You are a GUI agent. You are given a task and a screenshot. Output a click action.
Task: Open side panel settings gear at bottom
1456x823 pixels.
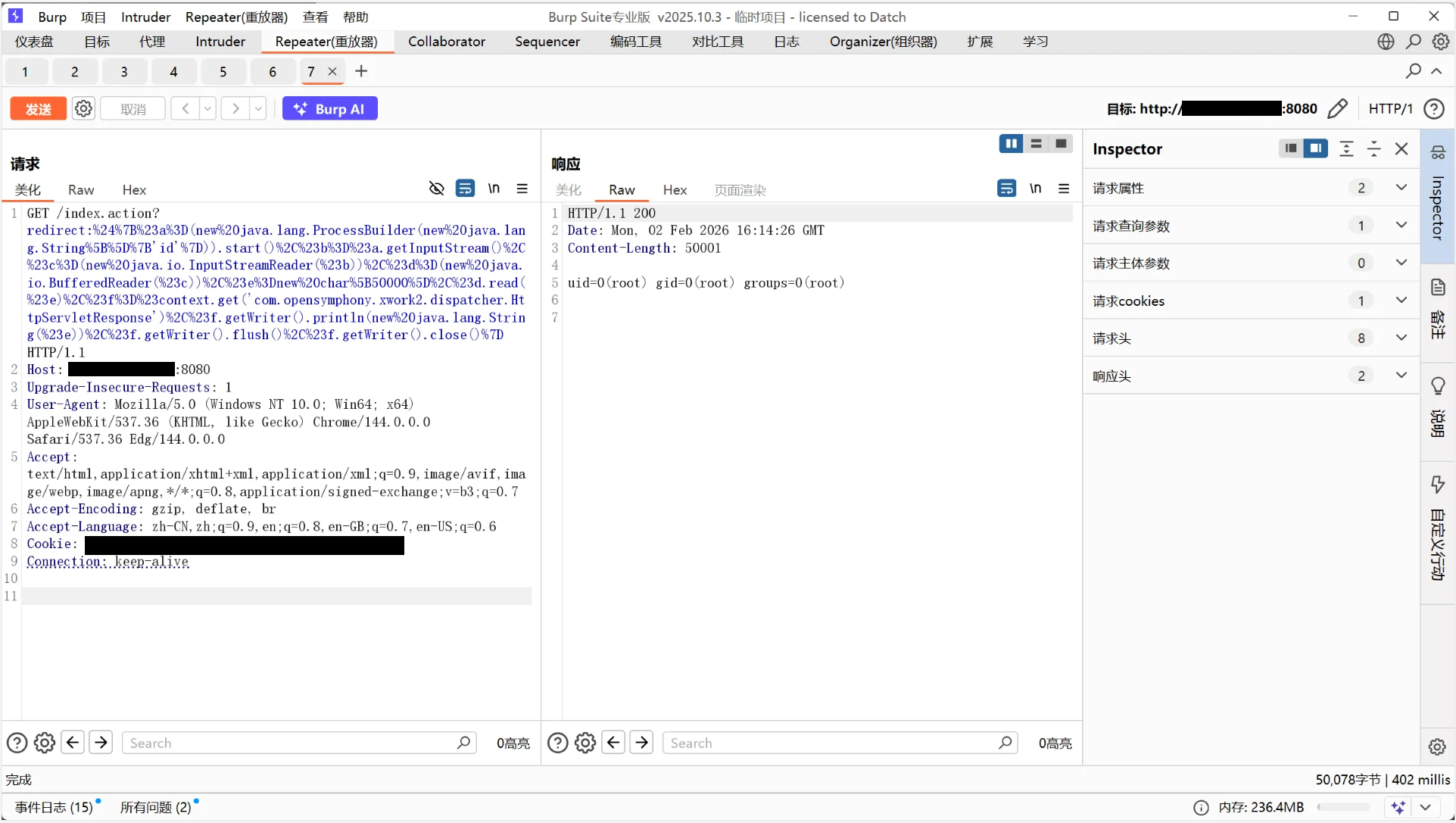tap(1438, 747)
